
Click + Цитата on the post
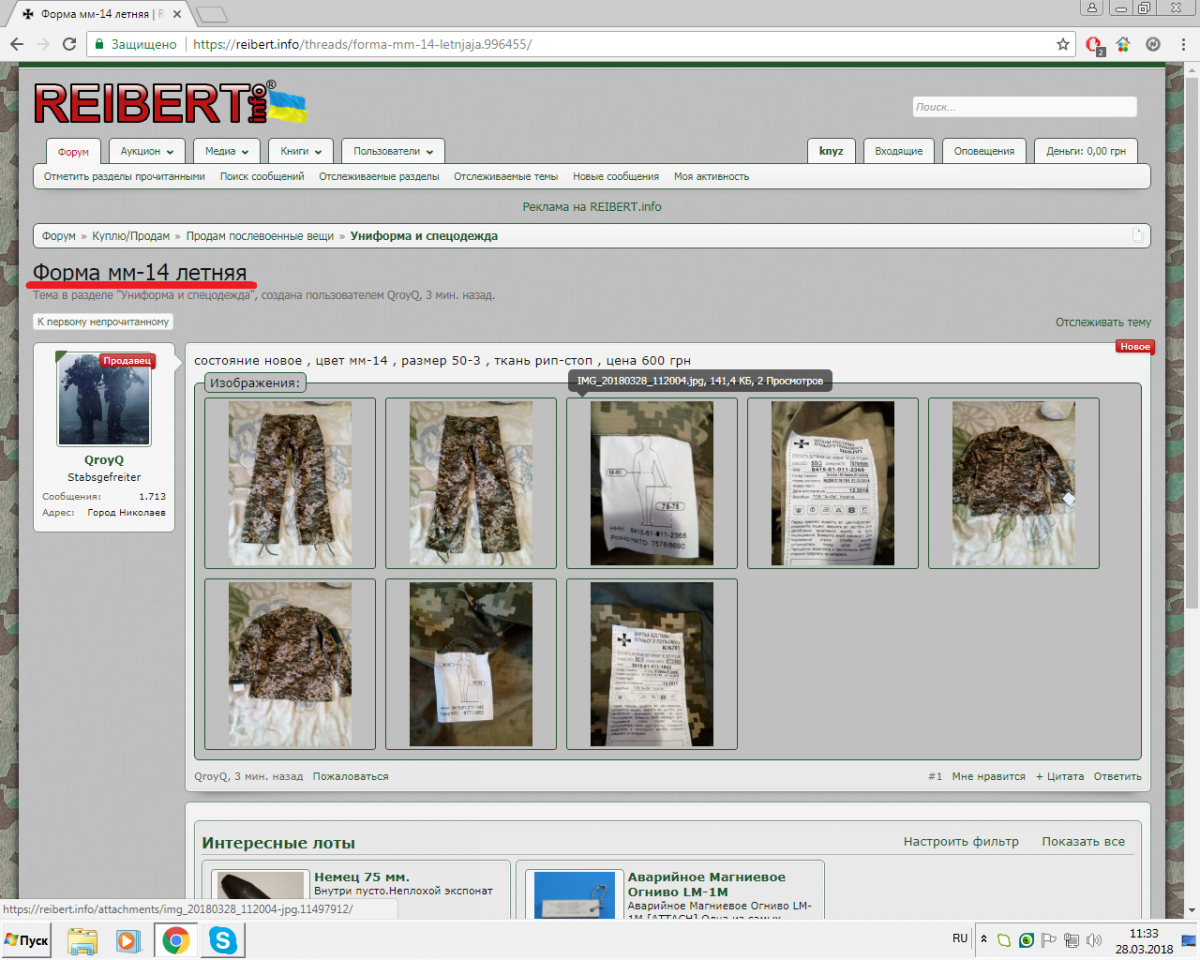(x=1059, y=776)
